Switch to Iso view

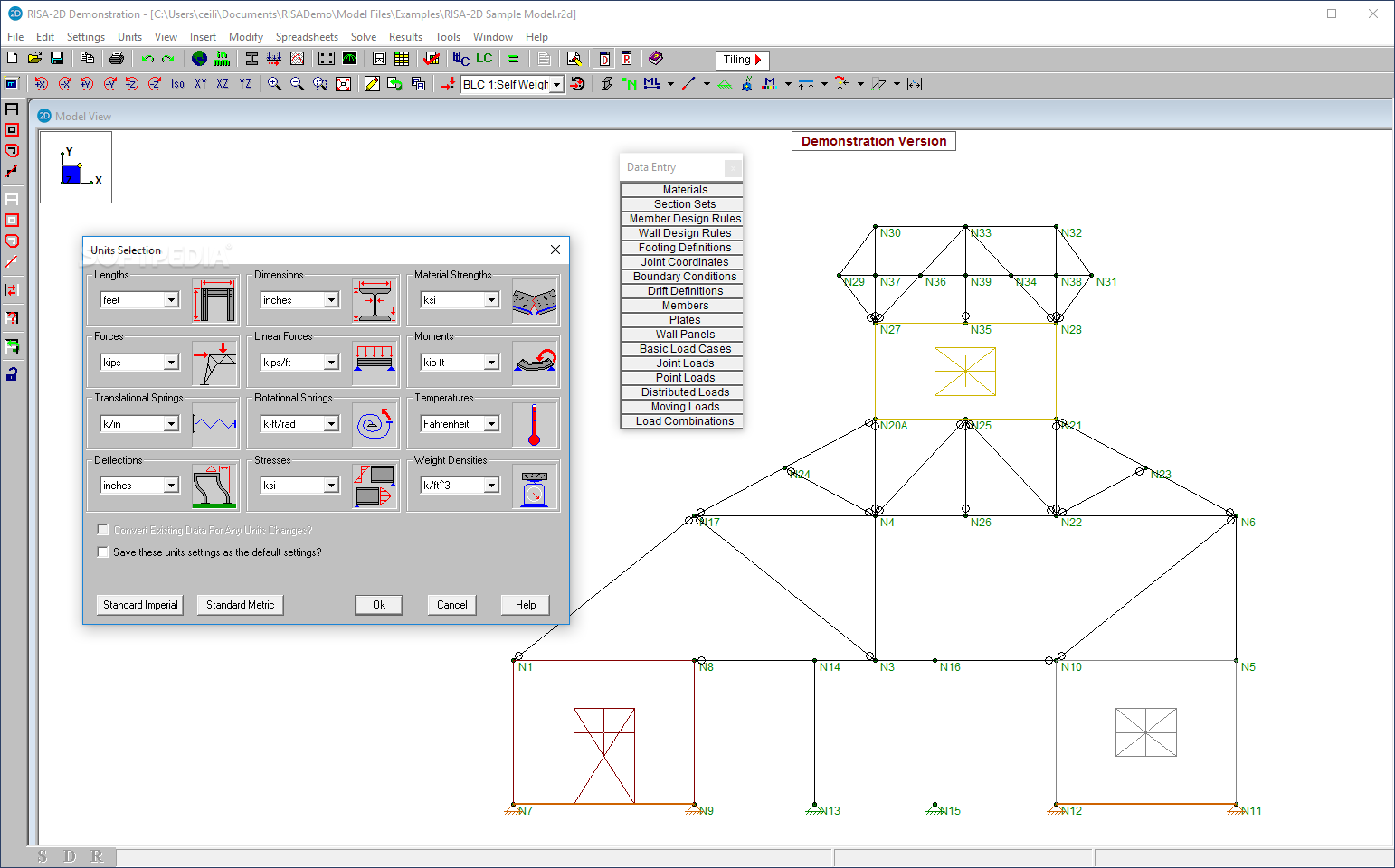tap(177, 83)
